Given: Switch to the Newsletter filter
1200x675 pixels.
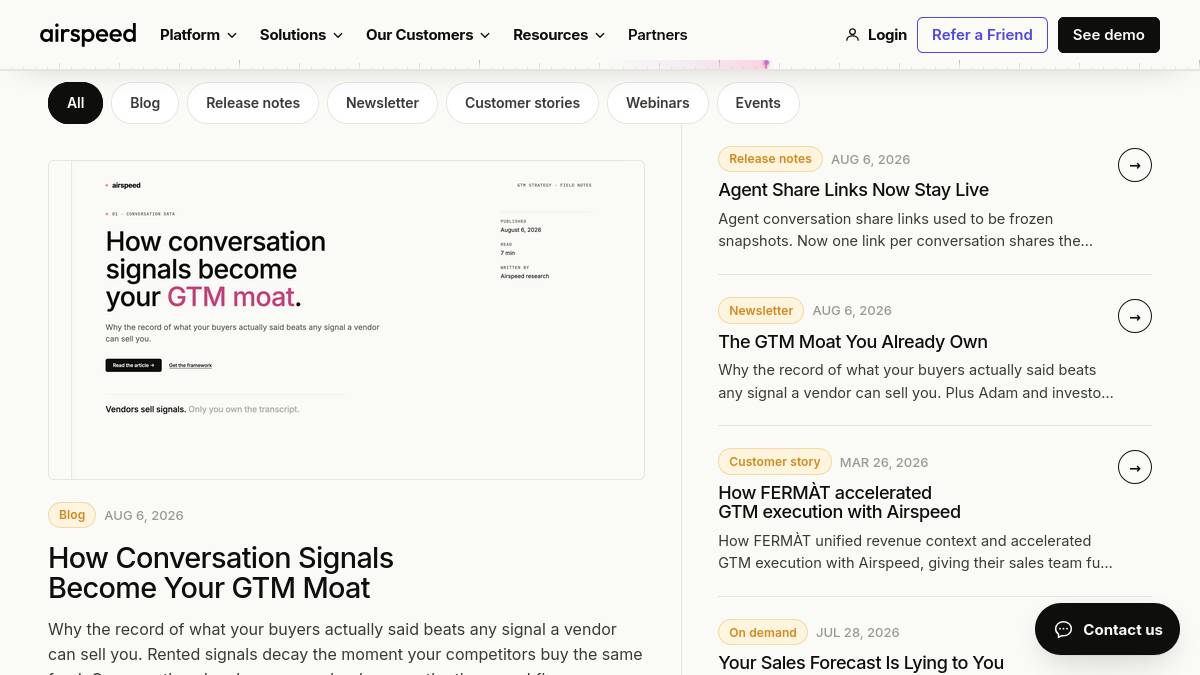Looking at the screenshot, I should click(382, 103).
